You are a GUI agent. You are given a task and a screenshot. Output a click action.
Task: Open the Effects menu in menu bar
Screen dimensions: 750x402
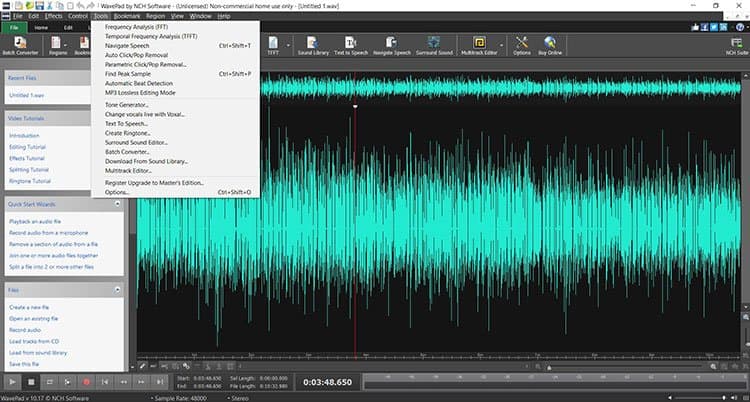point(54,16)
